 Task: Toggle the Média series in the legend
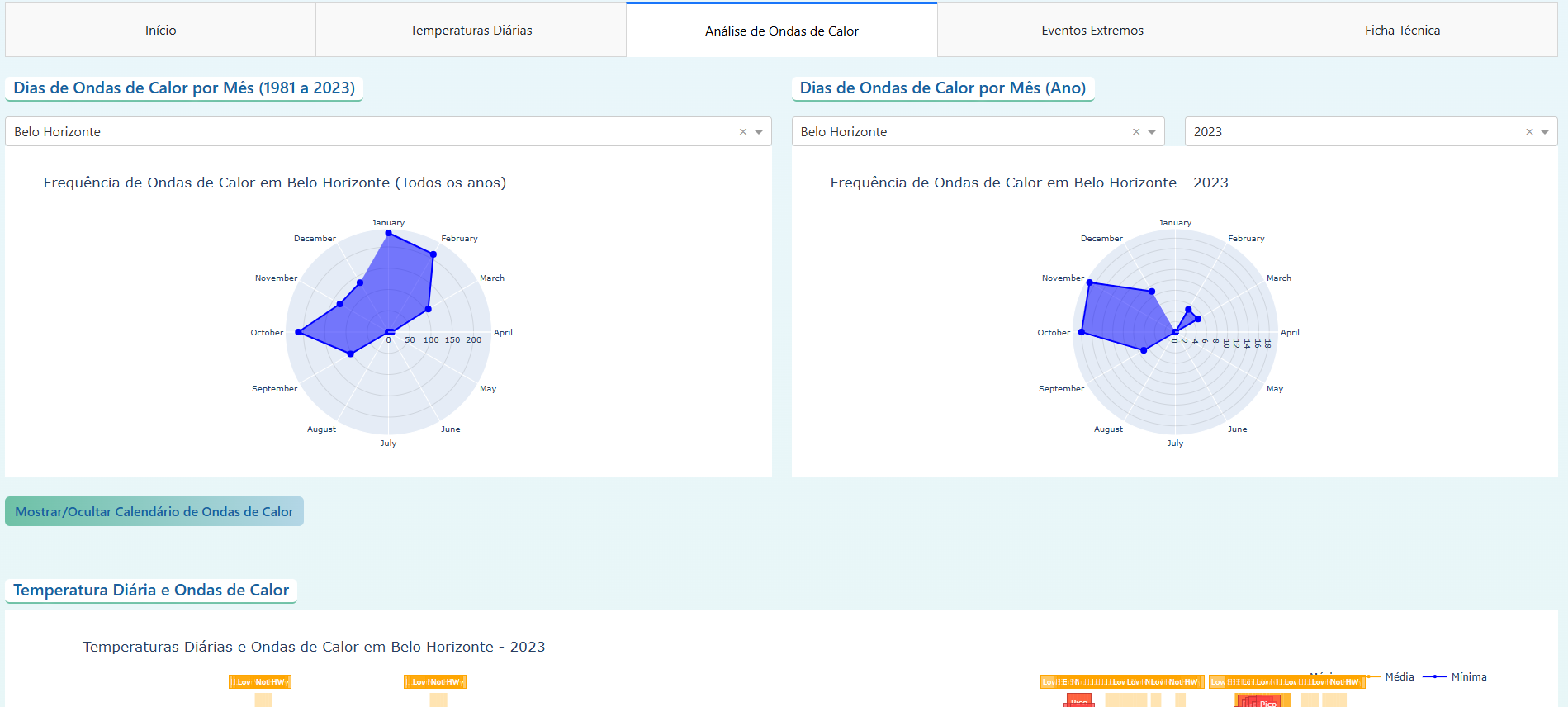(x=1398, y=676)
